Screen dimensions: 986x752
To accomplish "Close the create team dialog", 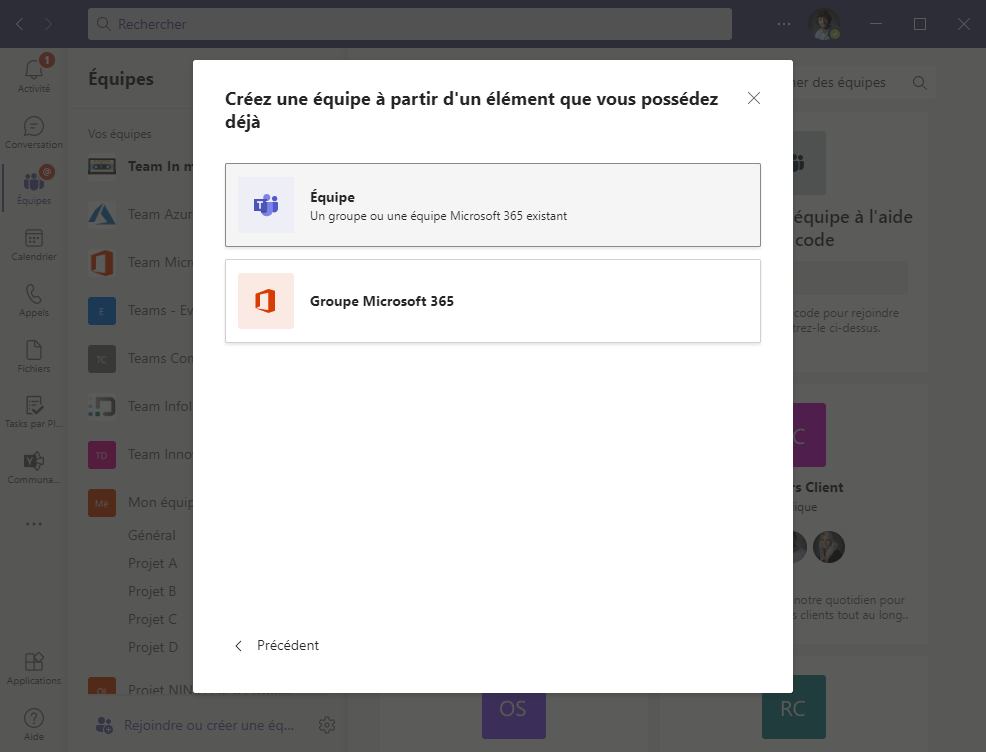I will click(753, 98).
